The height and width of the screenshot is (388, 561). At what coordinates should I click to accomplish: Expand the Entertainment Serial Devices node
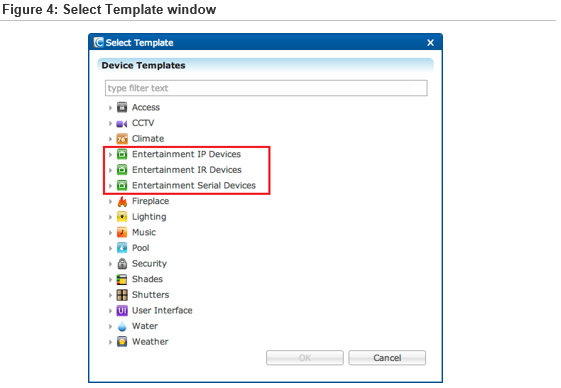(110, 186)
